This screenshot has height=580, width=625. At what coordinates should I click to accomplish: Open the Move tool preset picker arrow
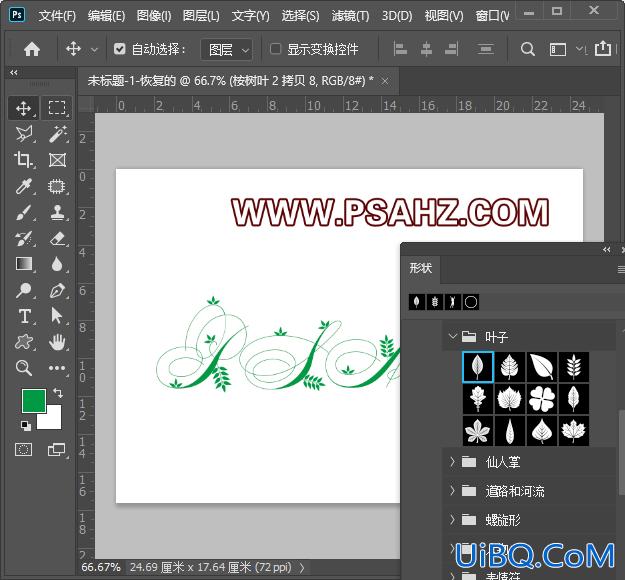pyautogui.click(x=94, y=50)
